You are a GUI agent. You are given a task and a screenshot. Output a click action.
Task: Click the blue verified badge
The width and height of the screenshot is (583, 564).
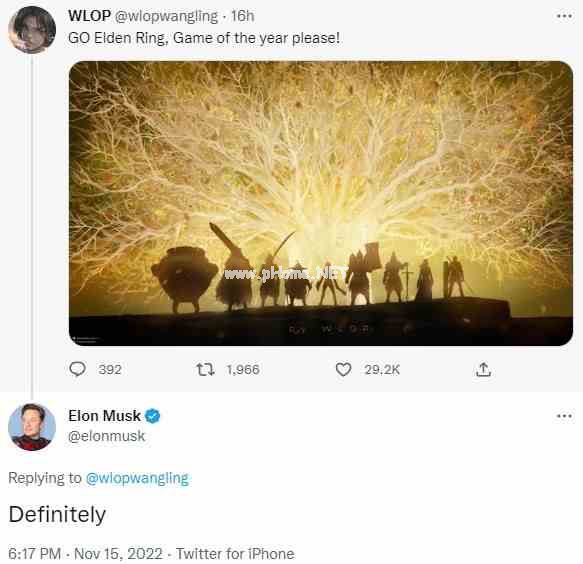pyautogui.click(x=152, y=416)
